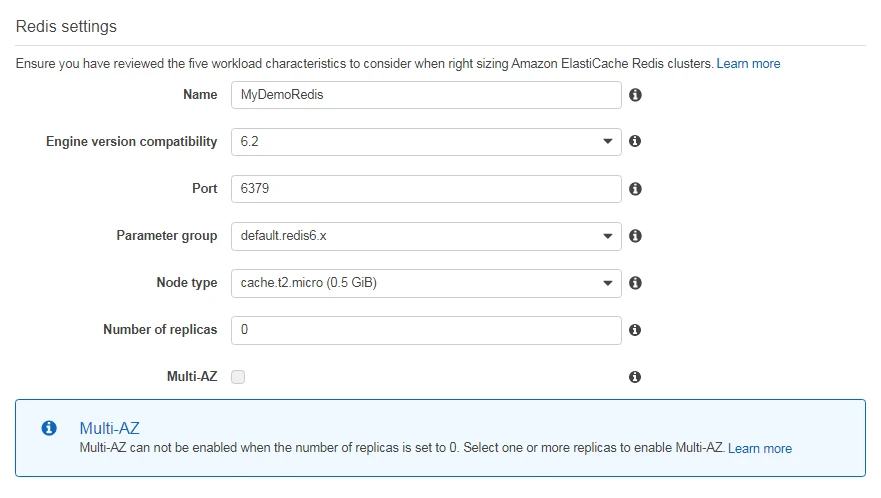The width and height of the screenshot is (881, 498).
Task: Follow the Learn more link in Multi-AZ banner
Action: coord(760,448)
